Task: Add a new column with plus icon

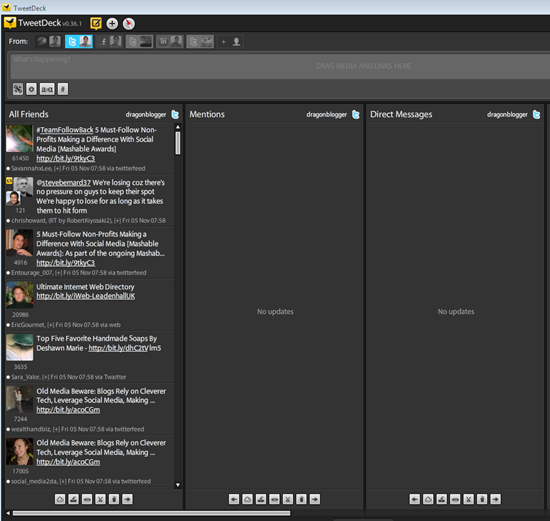Action: tap(112, 24)
